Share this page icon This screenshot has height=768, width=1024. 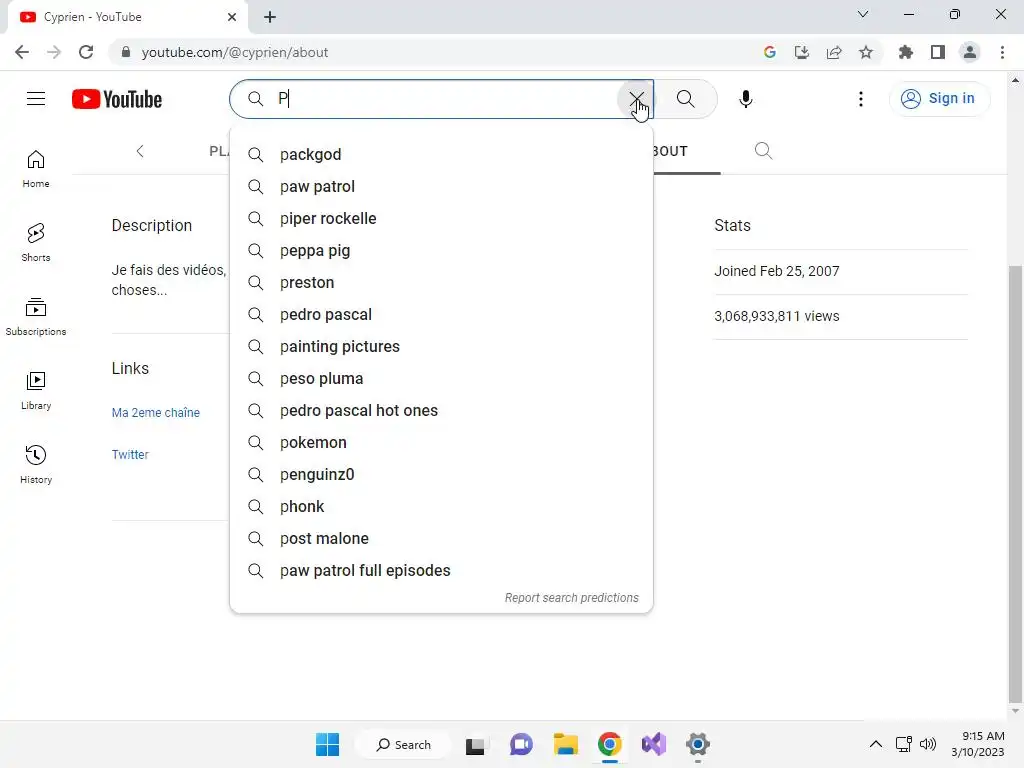tap(833, 52)
